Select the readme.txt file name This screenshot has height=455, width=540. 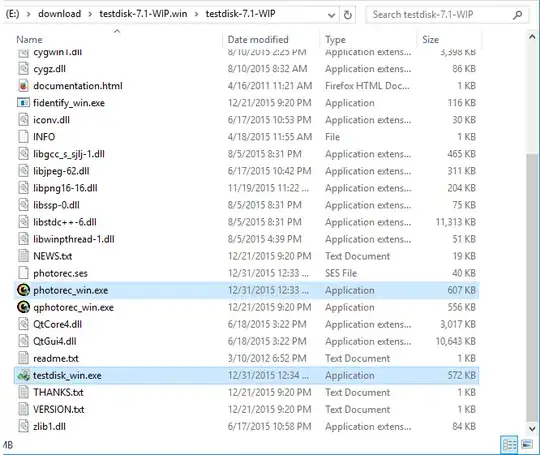point(56,359)
